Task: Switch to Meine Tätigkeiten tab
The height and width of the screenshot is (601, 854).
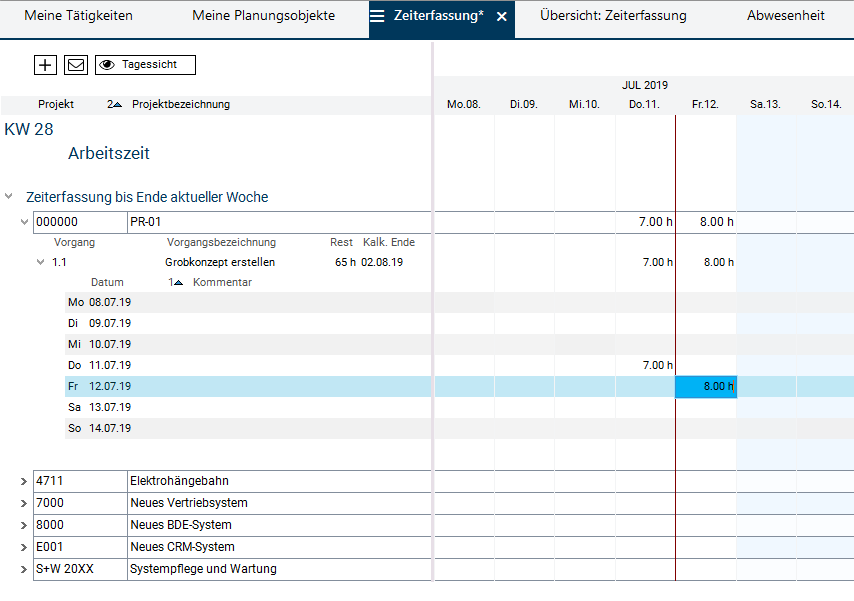Action: 78,16
